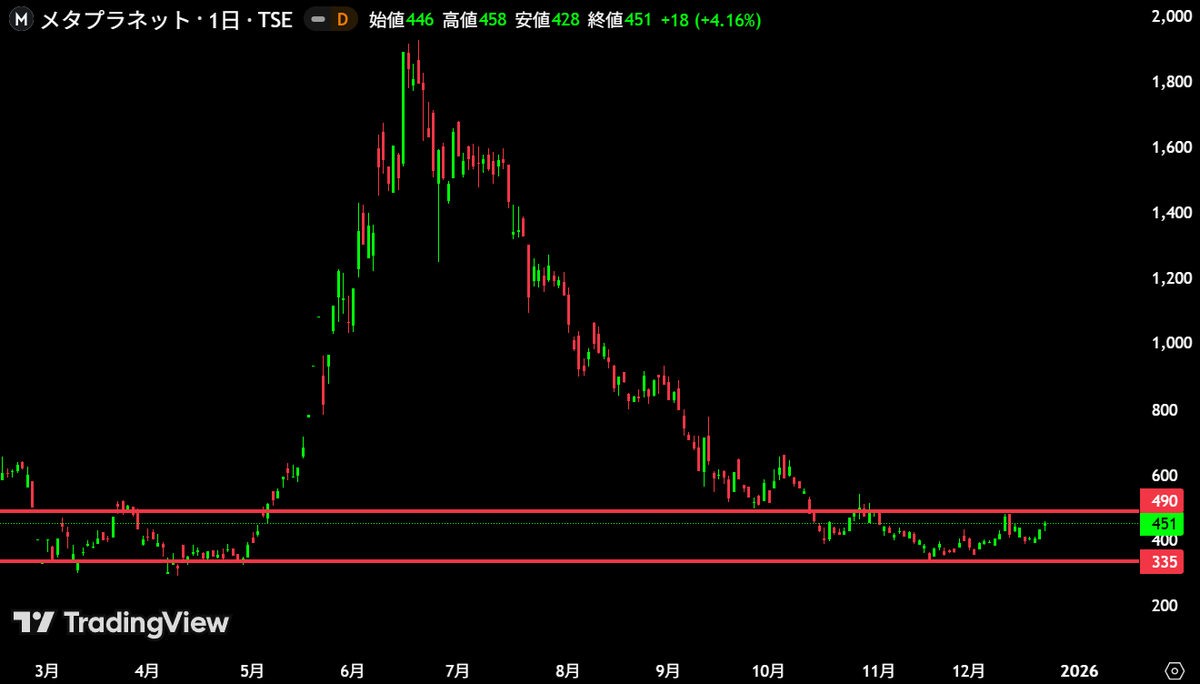1200x684 pixels.
Task: Click the round M symbol logo
Action: [x=20, y=19]
